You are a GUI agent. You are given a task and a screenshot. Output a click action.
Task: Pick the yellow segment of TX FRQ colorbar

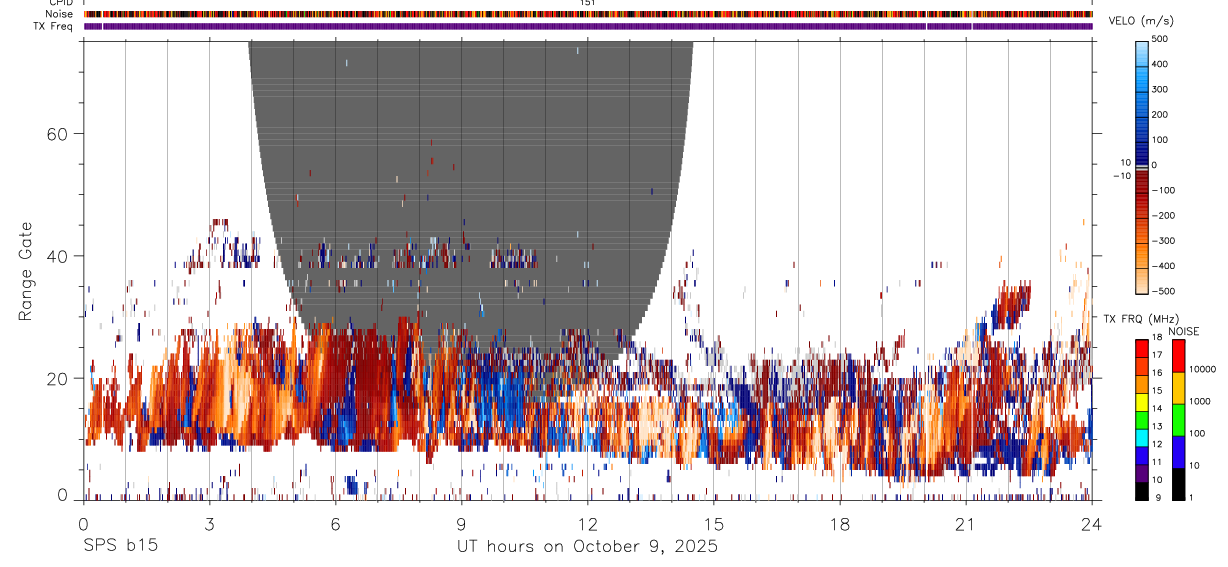pos(1142,402)
